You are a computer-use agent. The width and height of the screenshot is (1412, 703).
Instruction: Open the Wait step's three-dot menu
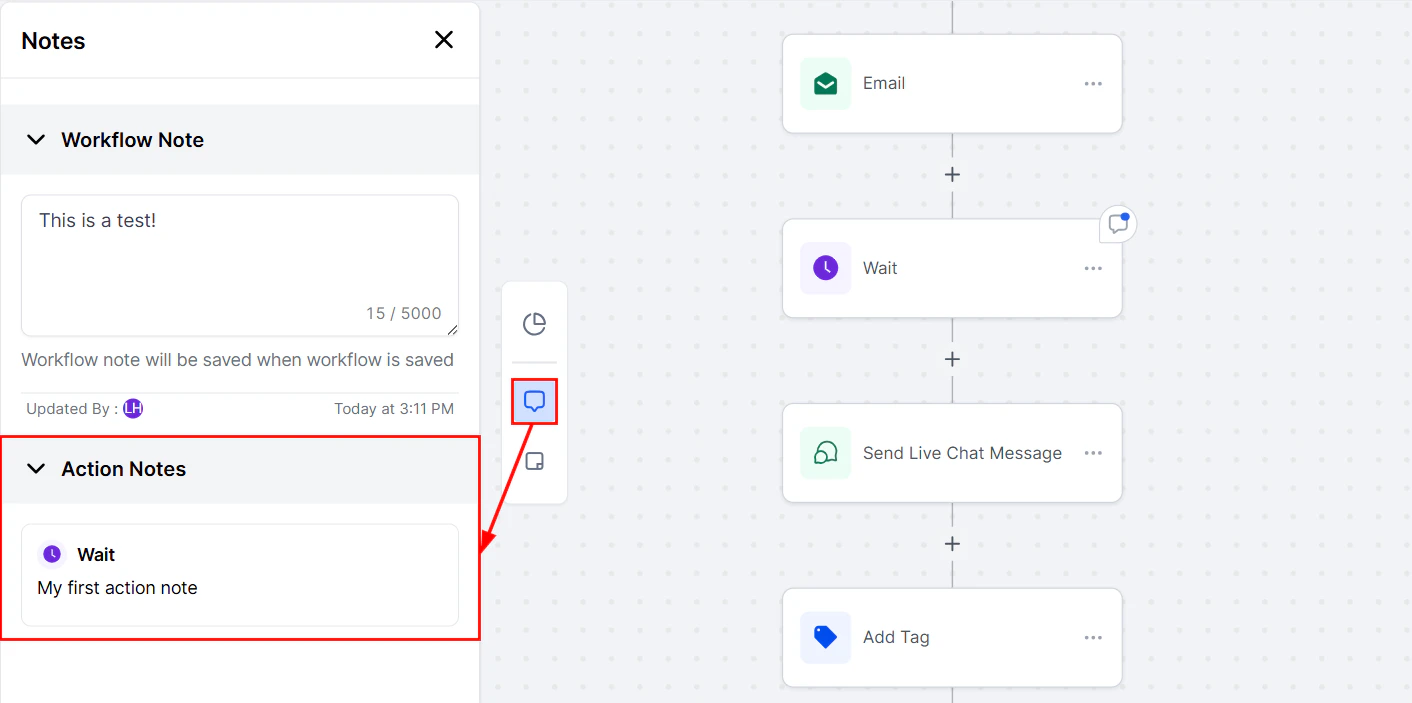click(1092, 267)
